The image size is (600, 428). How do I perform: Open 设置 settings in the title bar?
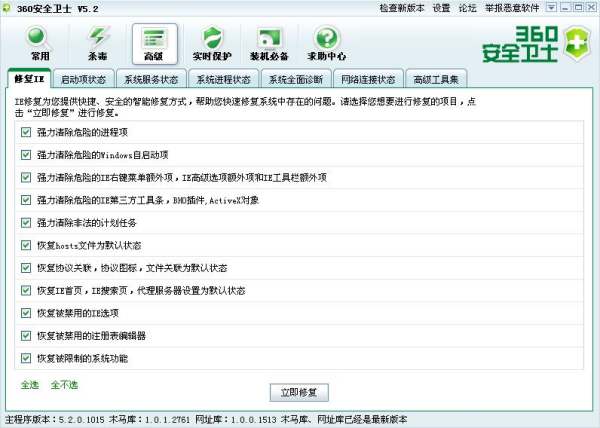click(x=441, y=8)
